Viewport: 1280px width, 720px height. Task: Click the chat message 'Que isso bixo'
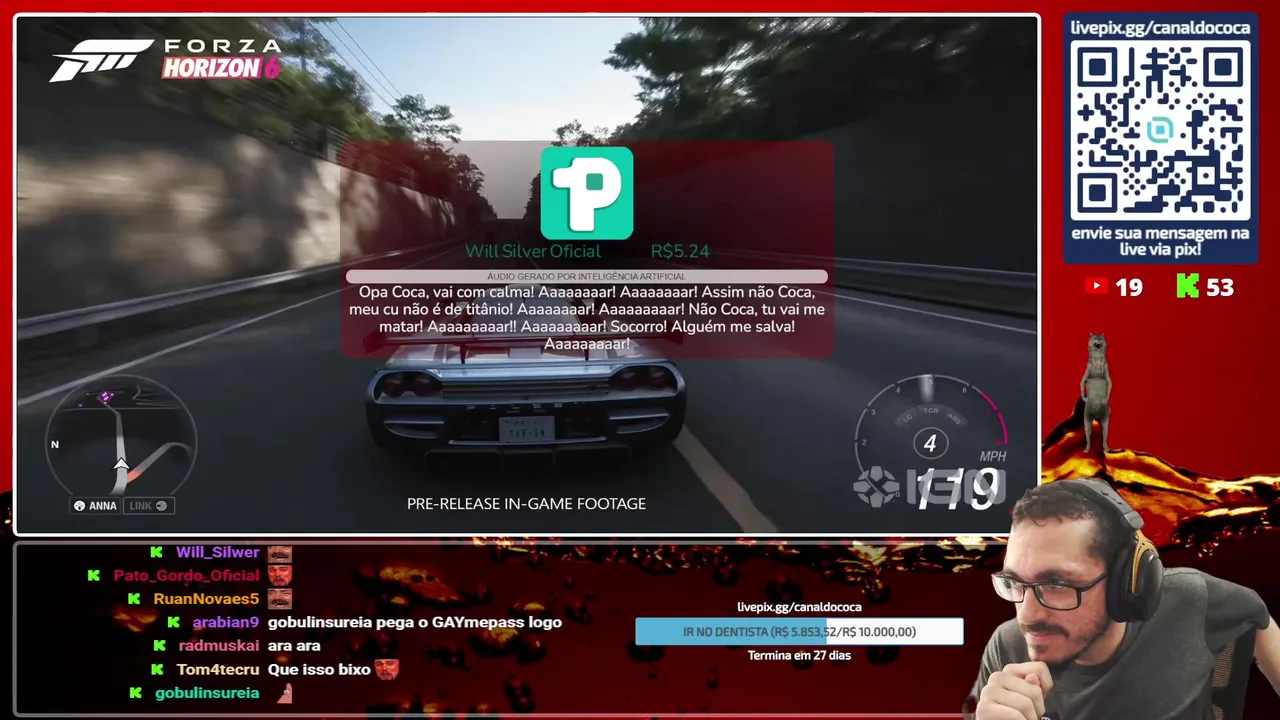319,669
